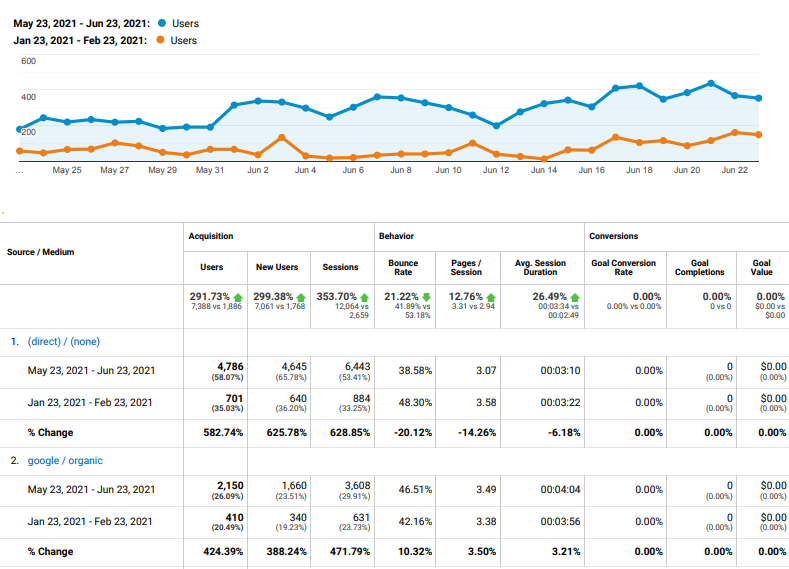Viewport: 789px width, 569px height.
Task: Sort by Goal Completions column header
Action: pos(699,267)
